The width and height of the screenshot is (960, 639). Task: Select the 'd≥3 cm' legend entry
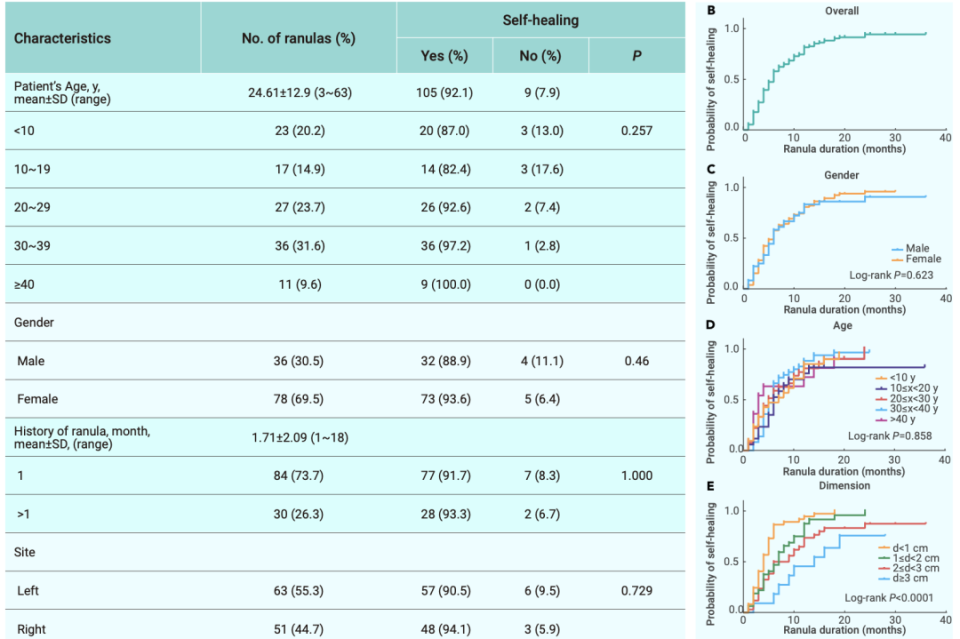coord(903,578)
